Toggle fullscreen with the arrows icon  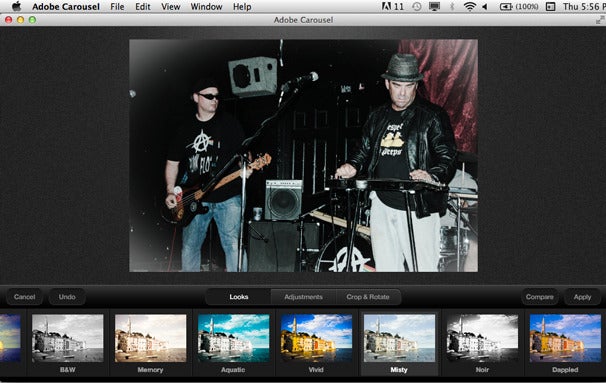600,20
